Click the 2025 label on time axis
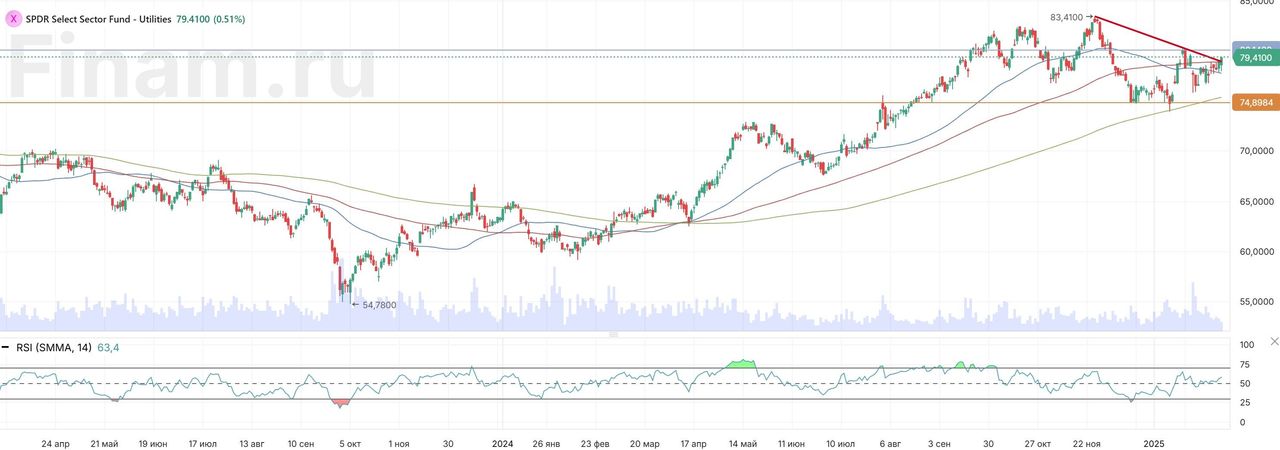This screenshot has height=450, width=1280. (1155, 442)
